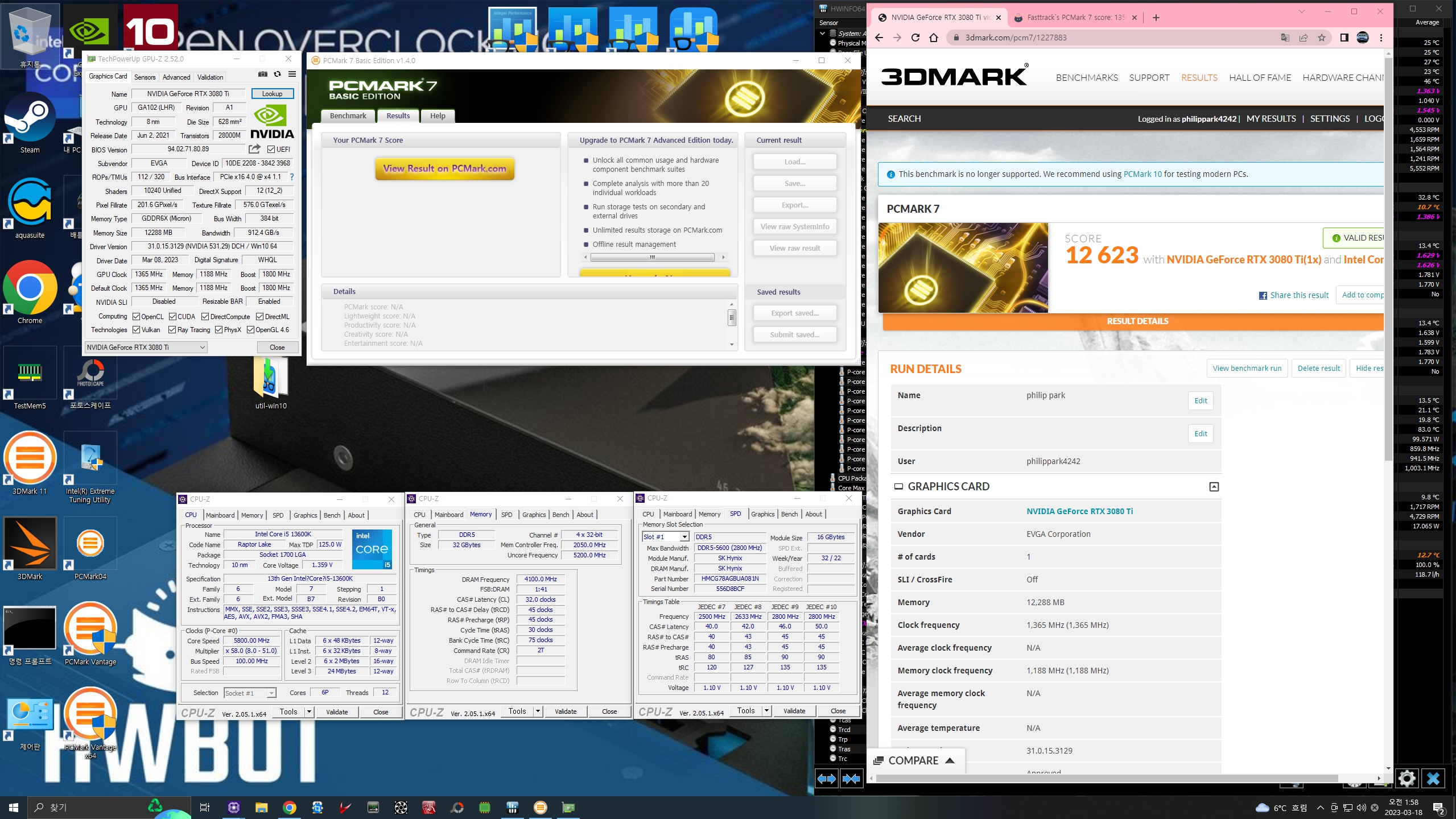Viewport: 1456px width, 819px height.
Task: Open the util-win10 folder on the desktop
Action: 271,384
